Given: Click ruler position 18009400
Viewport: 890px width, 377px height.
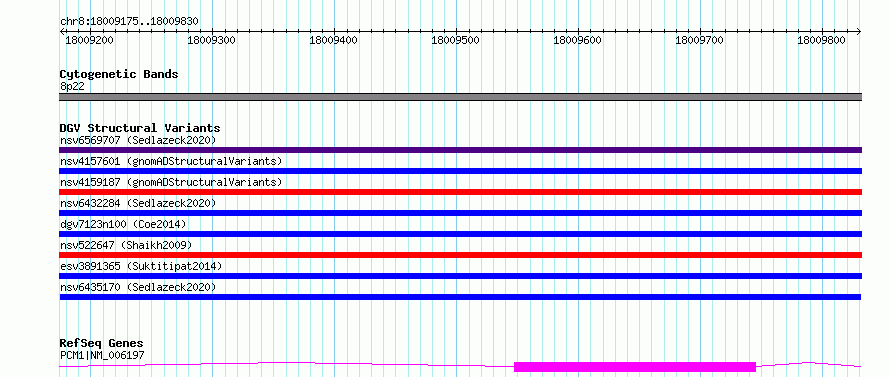Looking at the screenshot, I should (x=334, y=40).
